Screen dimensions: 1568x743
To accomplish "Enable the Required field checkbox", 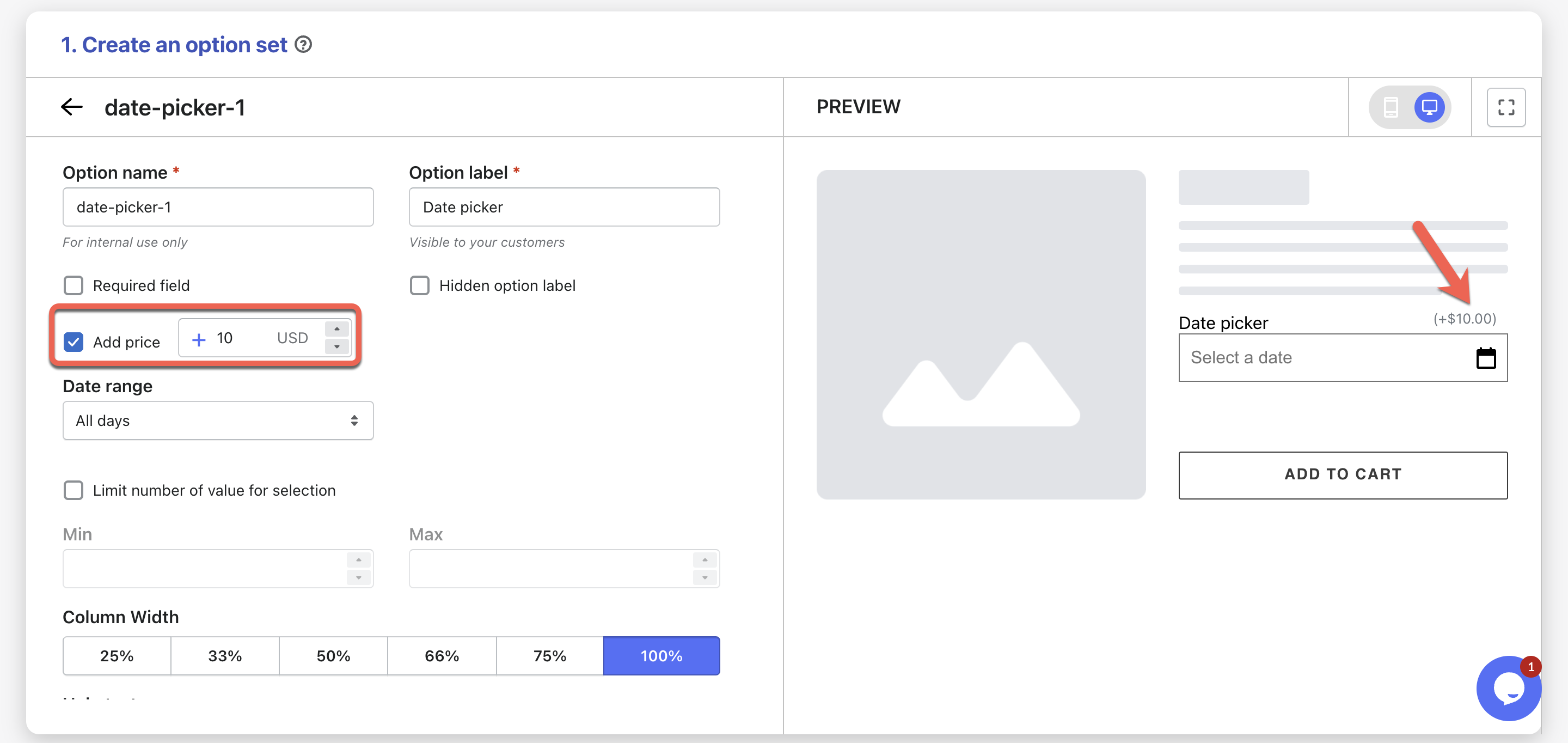I will pos(73,285).
